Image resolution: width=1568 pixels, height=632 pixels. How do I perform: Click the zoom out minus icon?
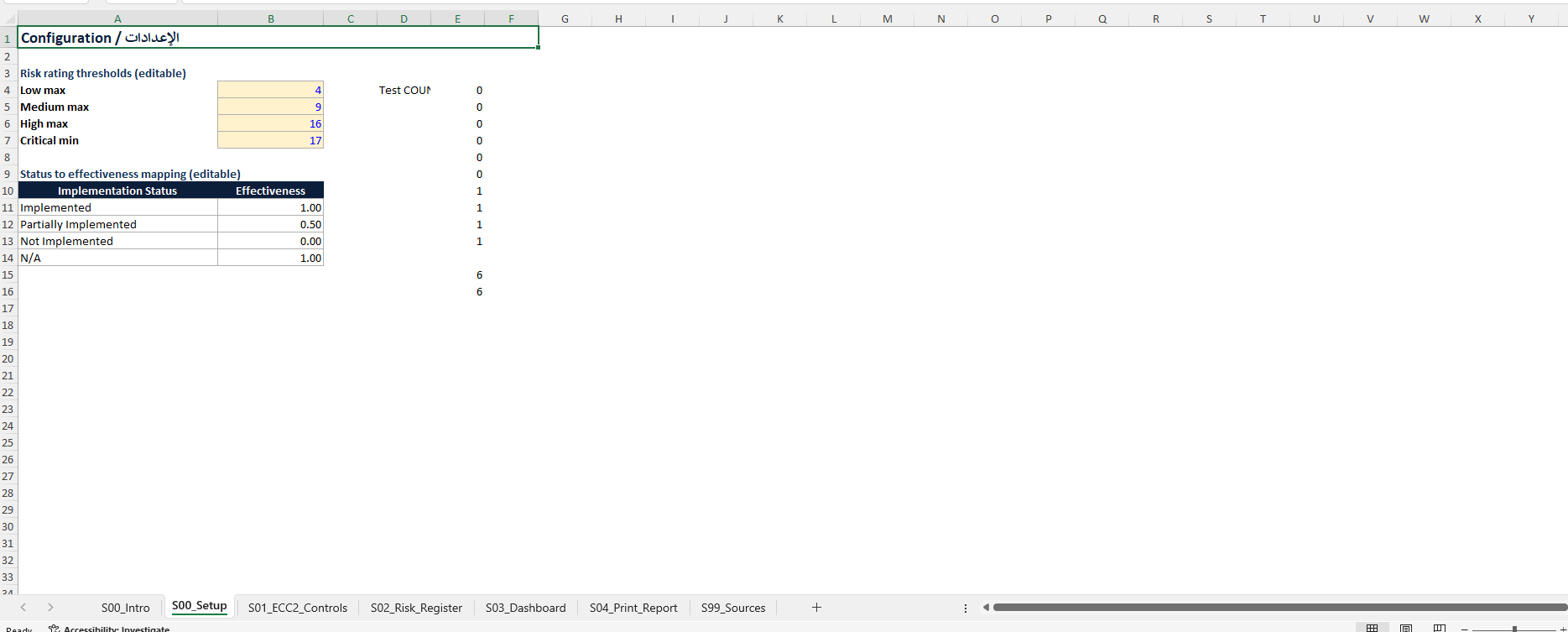[x=1465, y=629]
